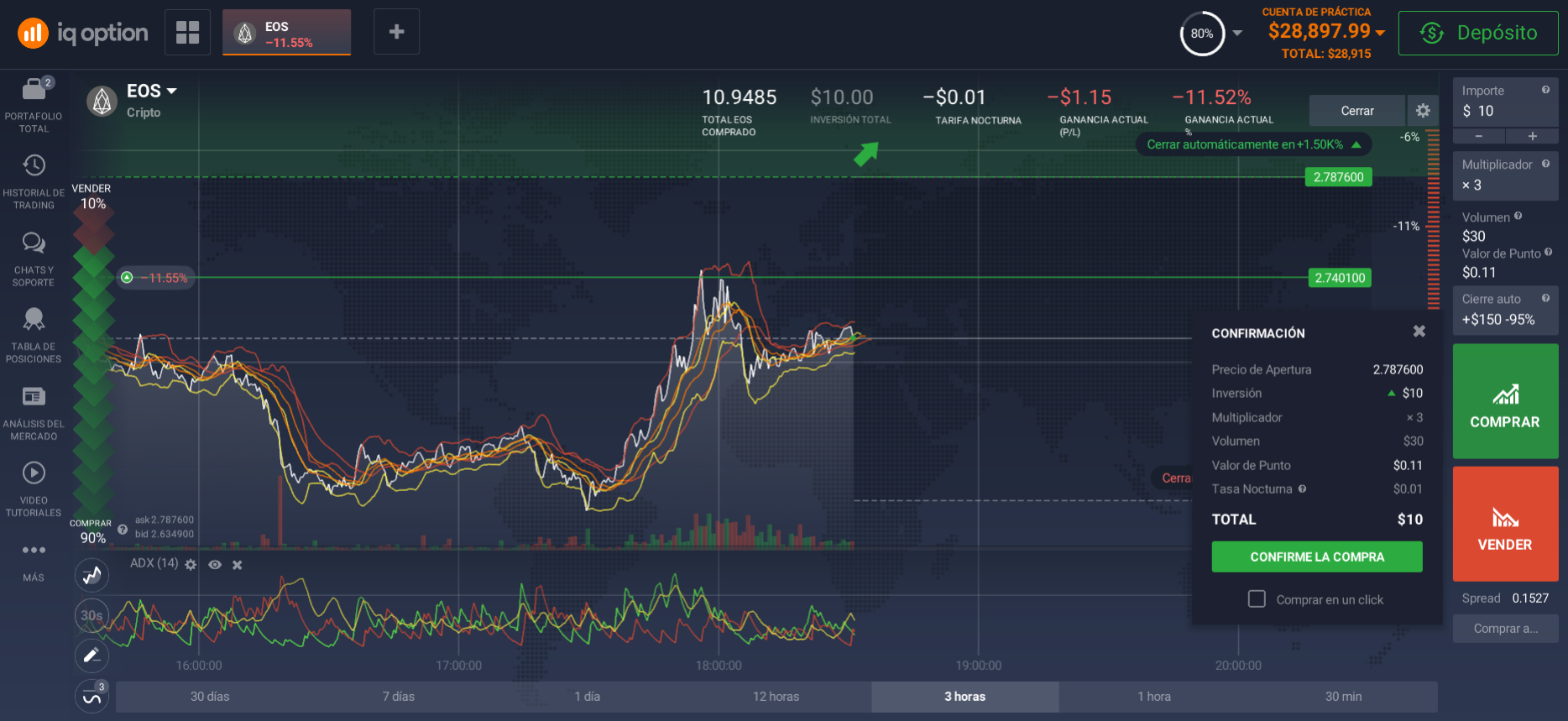
Task: Decrease Importe with the minus button
Action: click(x=1478, y=136)
